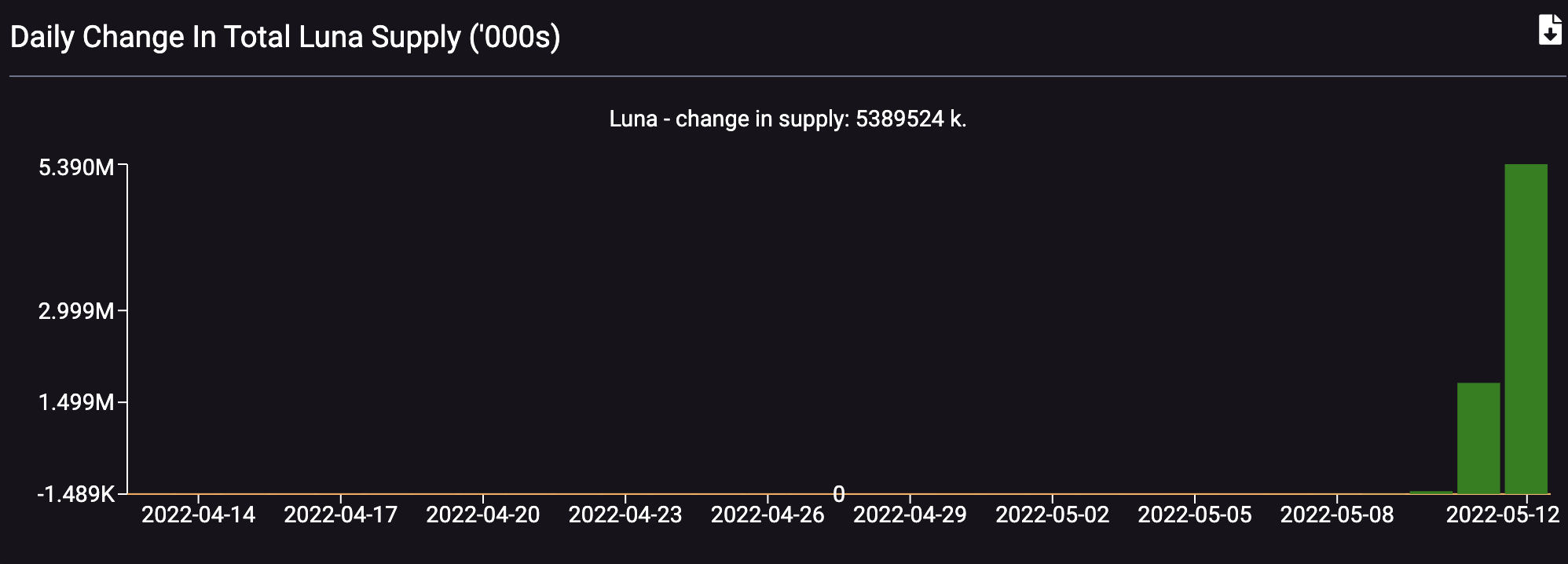Image resolution: width=1568 pixels, height=564 pixels.
Task: Click the tallest green bar for 2022-05-12
Action: (x=1526, y=328)
